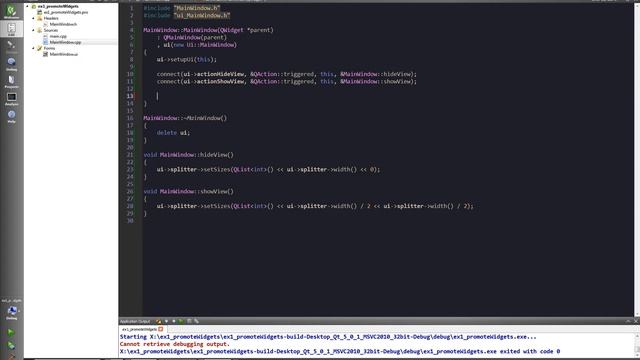Re-run the application from output toolbar
The width and height of the screenshot is (640, 360).
tap(181, 321)
